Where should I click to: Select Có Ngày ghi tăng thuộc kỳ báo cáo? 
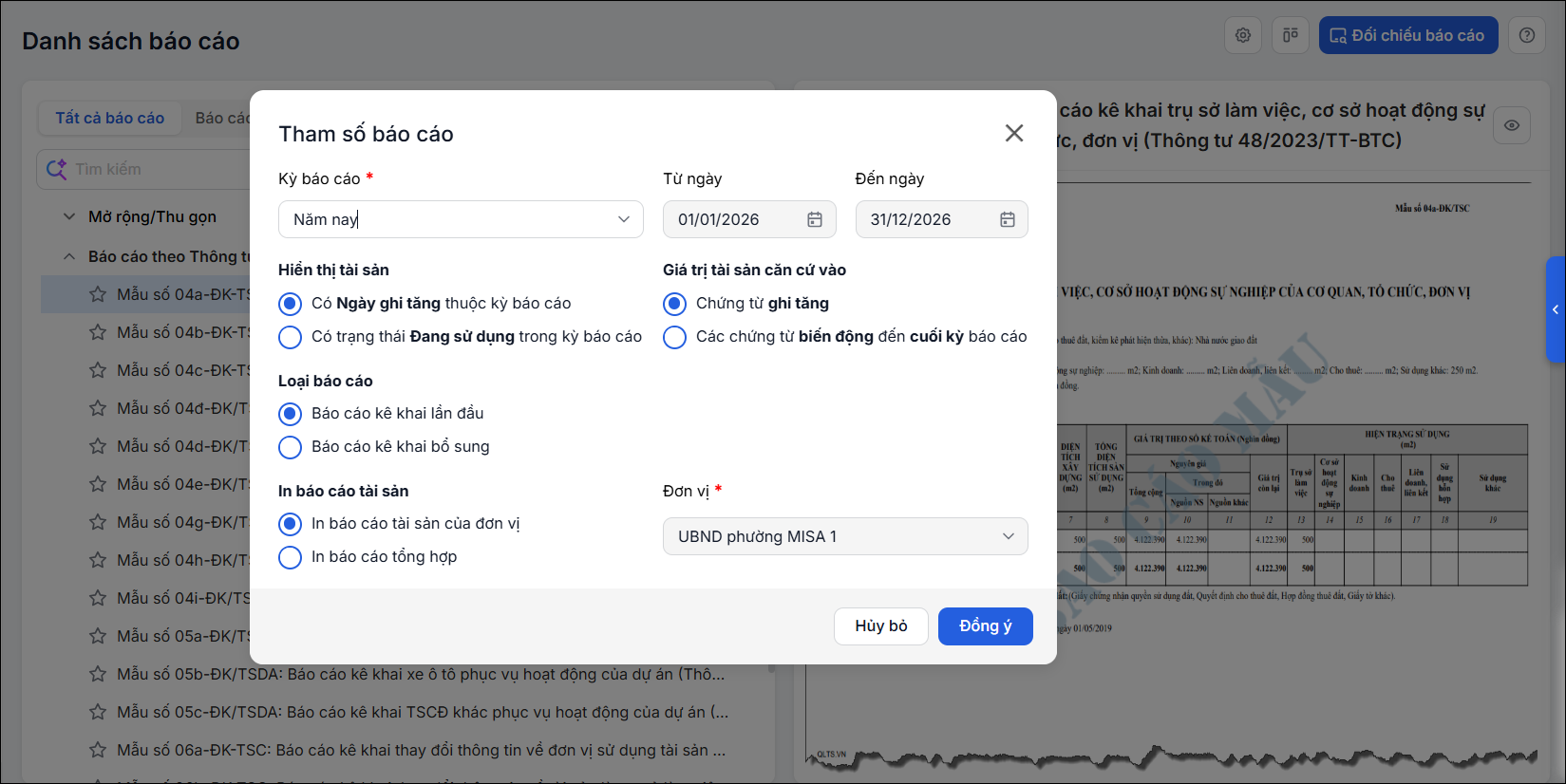tap(290, 304)
